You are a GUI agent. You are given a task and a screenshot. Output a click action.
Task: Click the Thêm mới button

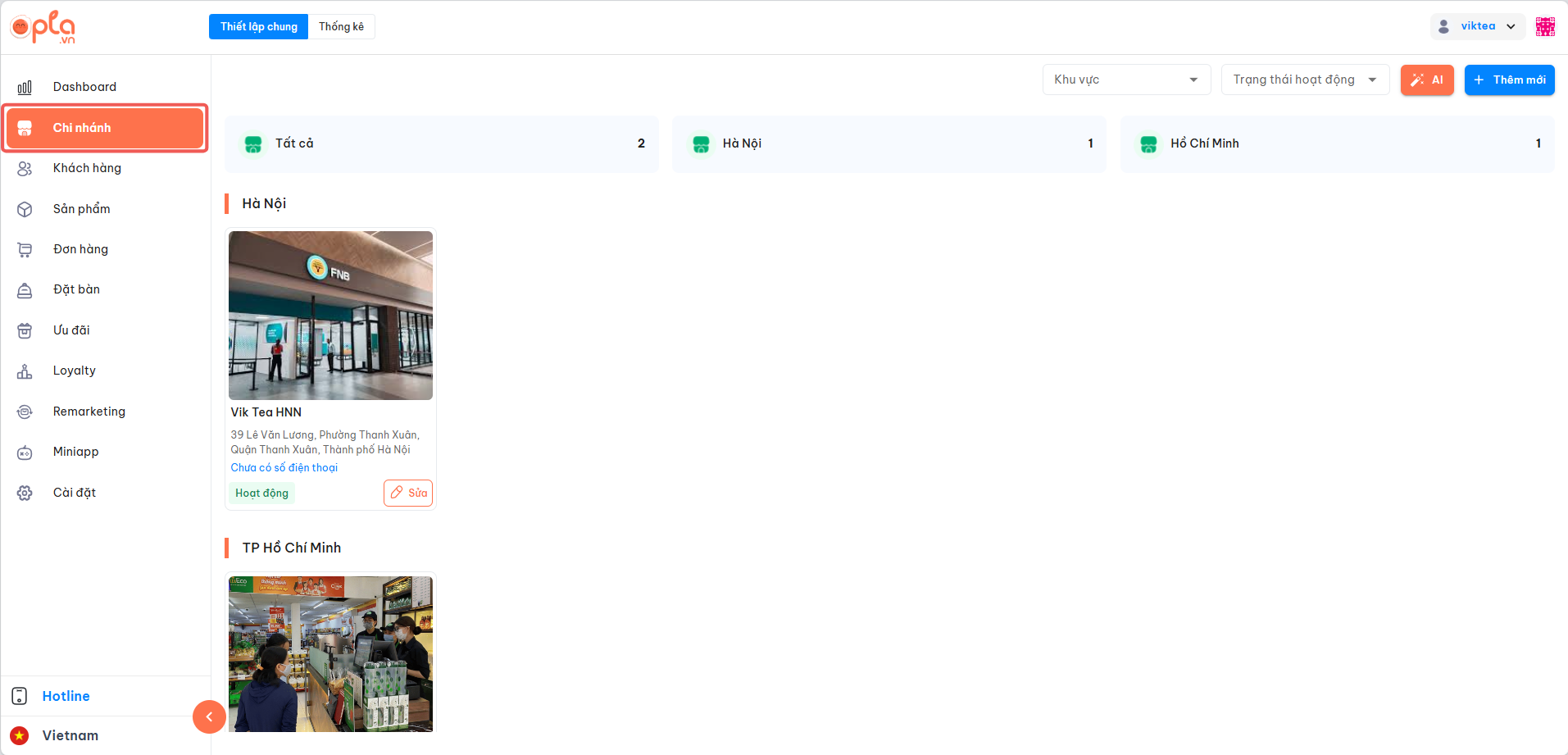(1509, 80)
